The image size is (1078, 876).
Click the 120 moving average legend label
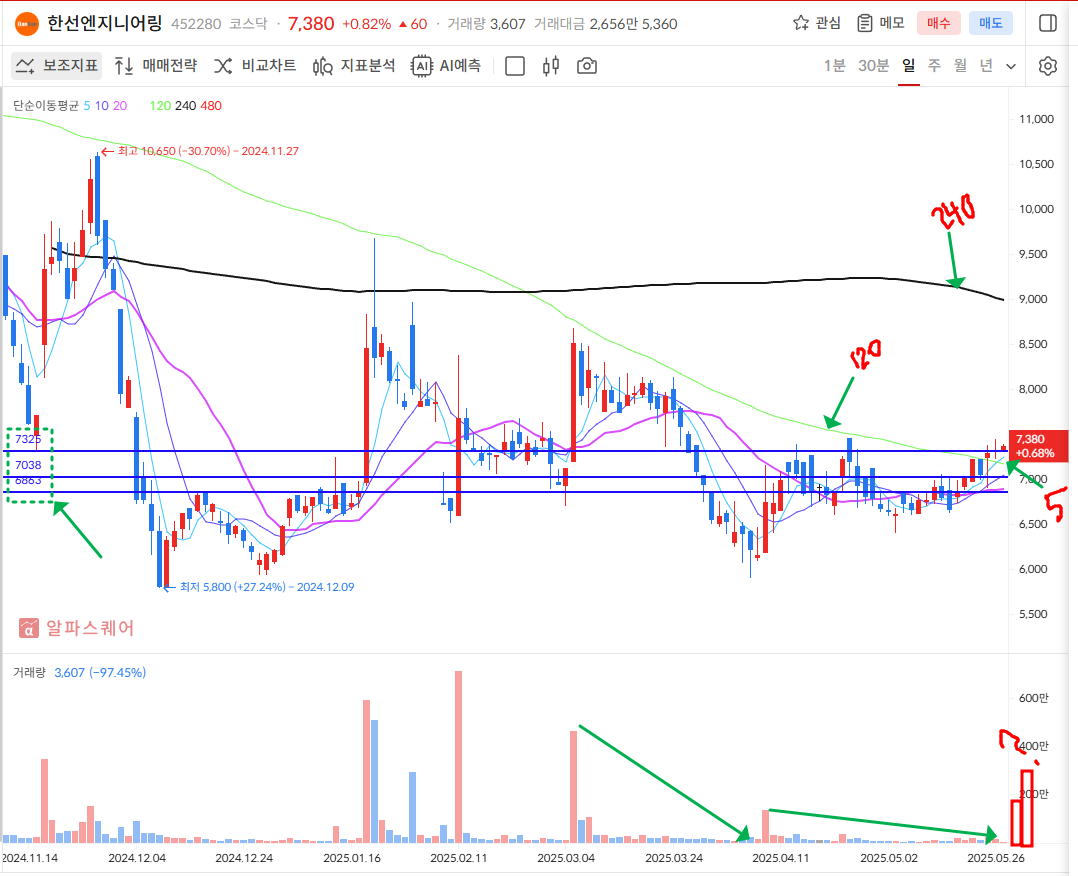click(160, 105)
